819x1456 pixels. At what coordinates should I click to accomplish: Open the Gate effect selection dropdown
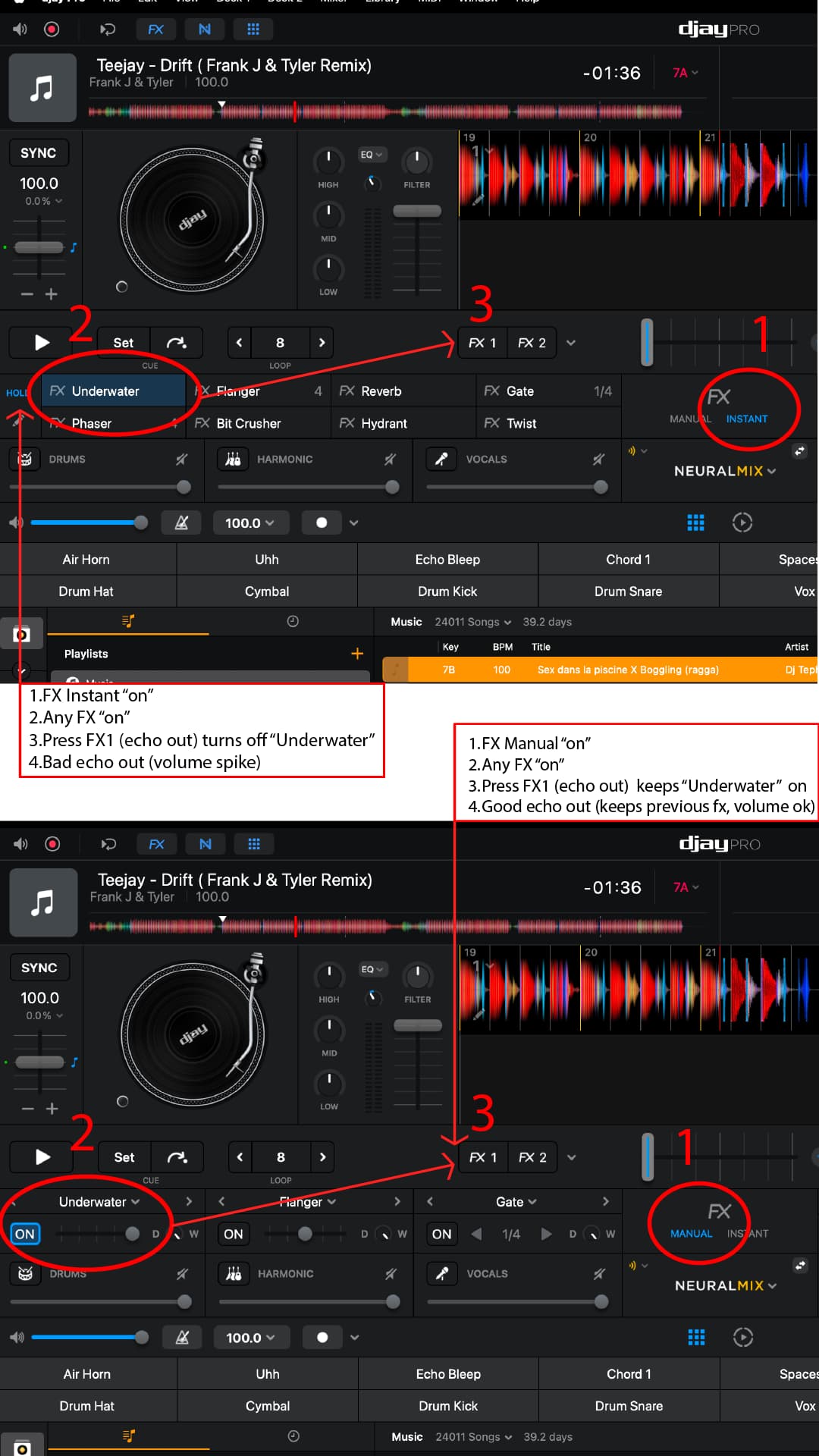coord(516,1202)
